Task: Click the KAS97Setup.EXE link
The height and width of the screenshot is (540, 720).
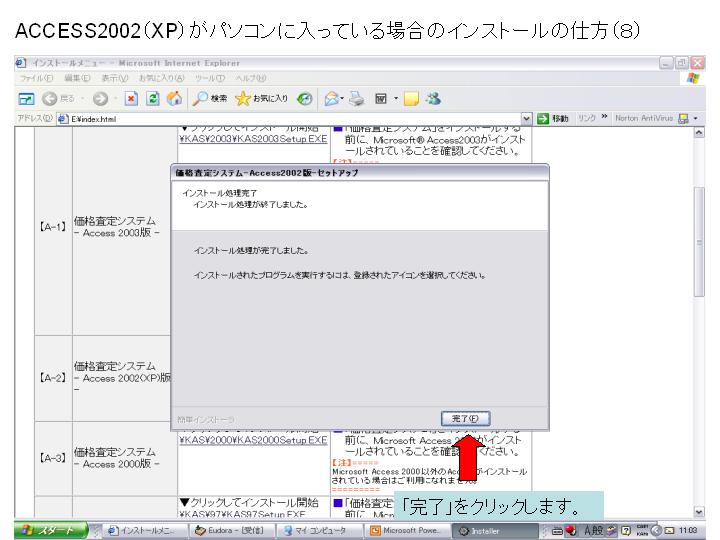Action: point(242,515)
